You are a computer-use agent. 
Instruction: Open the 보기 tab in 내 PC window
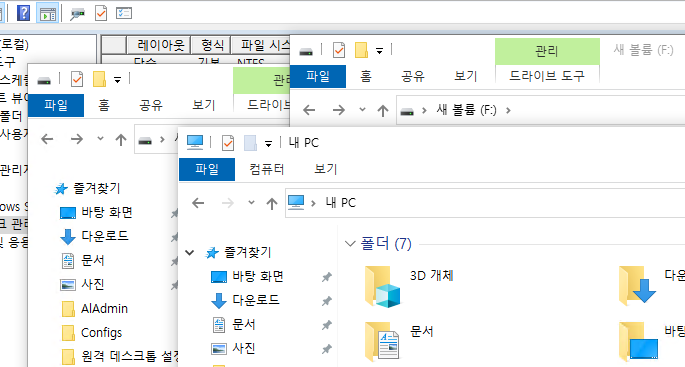pyautogui.click(x=326, y=169)
